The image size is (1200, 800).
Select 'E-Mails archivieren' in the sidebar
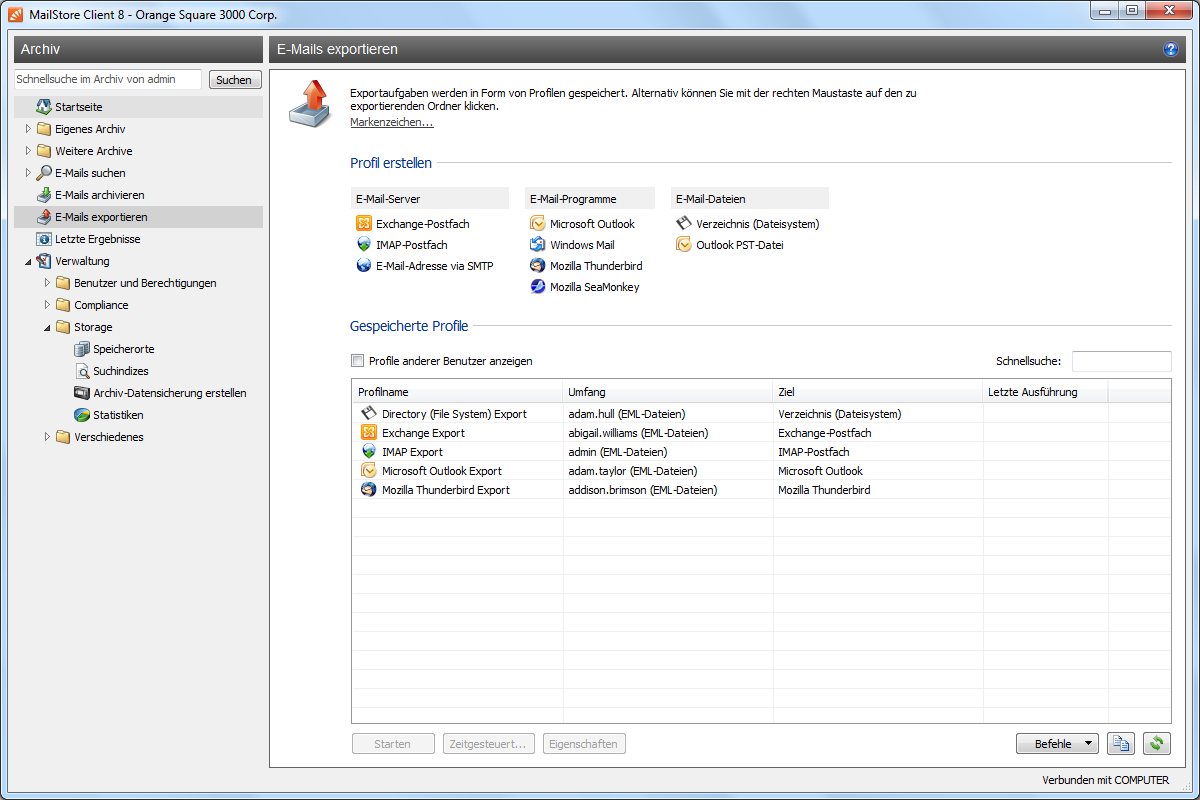[99, 195]
